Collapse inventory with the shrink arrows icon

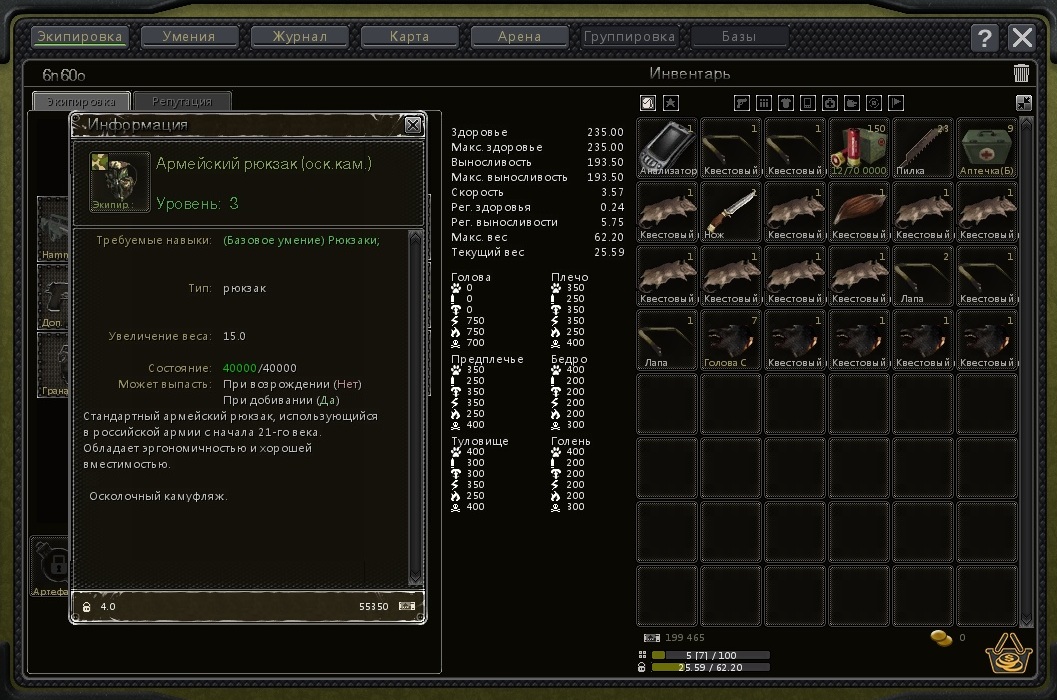pyautogui.click(x=1023, y=102)
